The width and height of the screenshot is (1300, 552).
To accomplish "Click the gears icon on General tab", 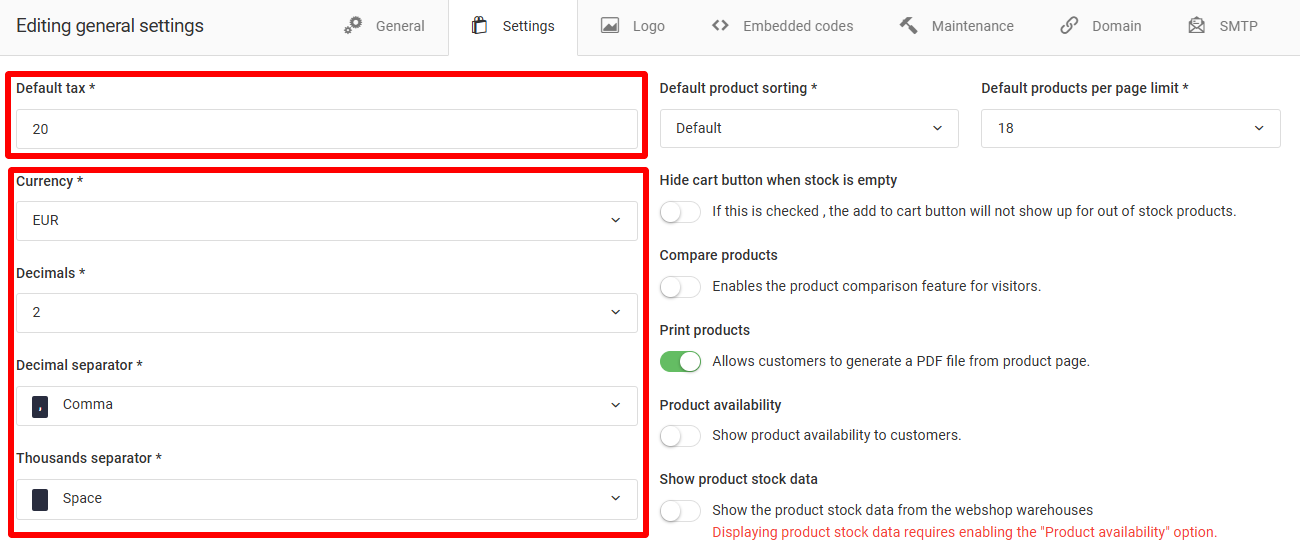I will click(x=353, y=26).
